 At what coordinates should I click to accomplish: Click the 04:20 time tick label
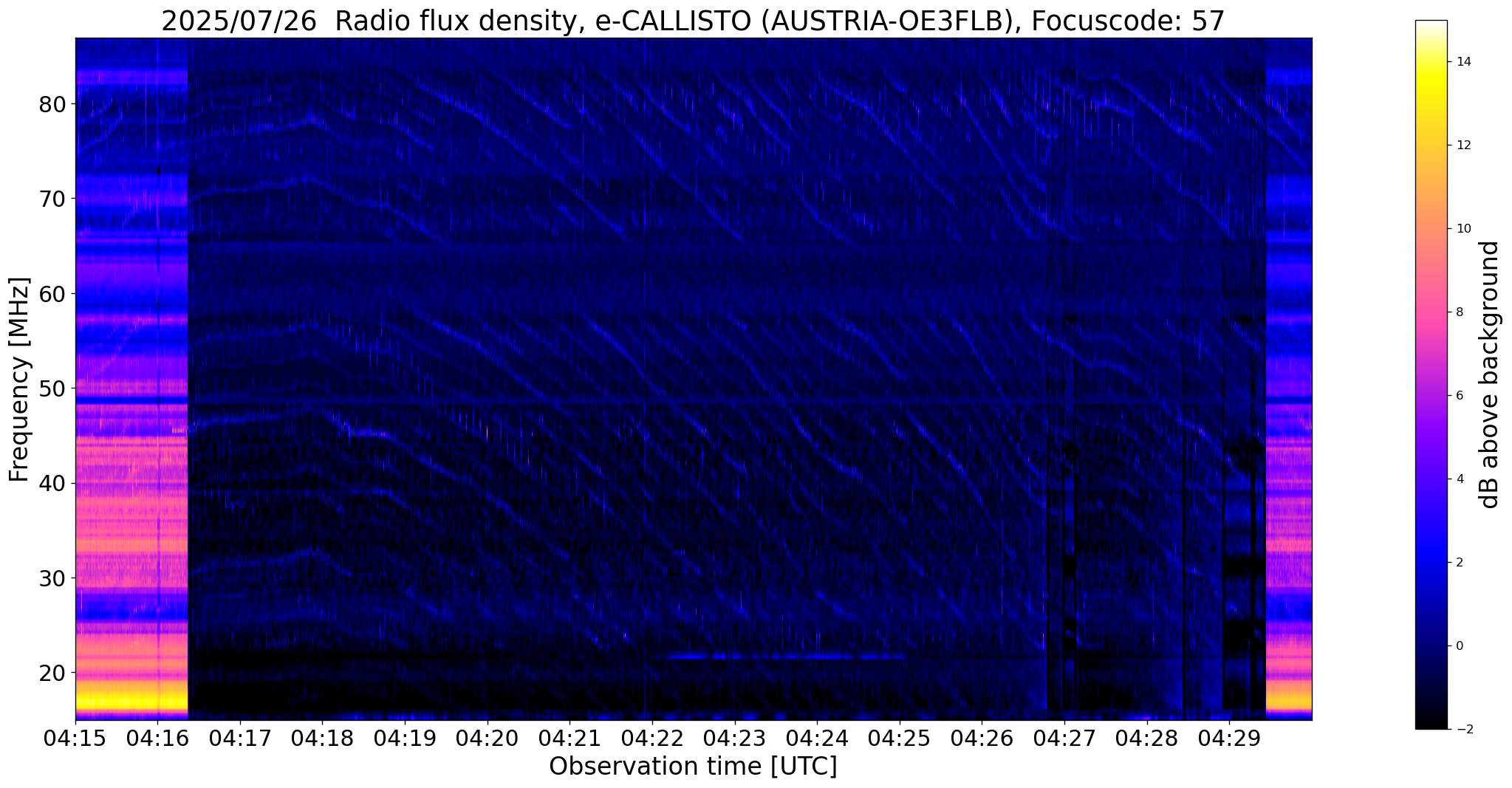[x=488, y=739]
